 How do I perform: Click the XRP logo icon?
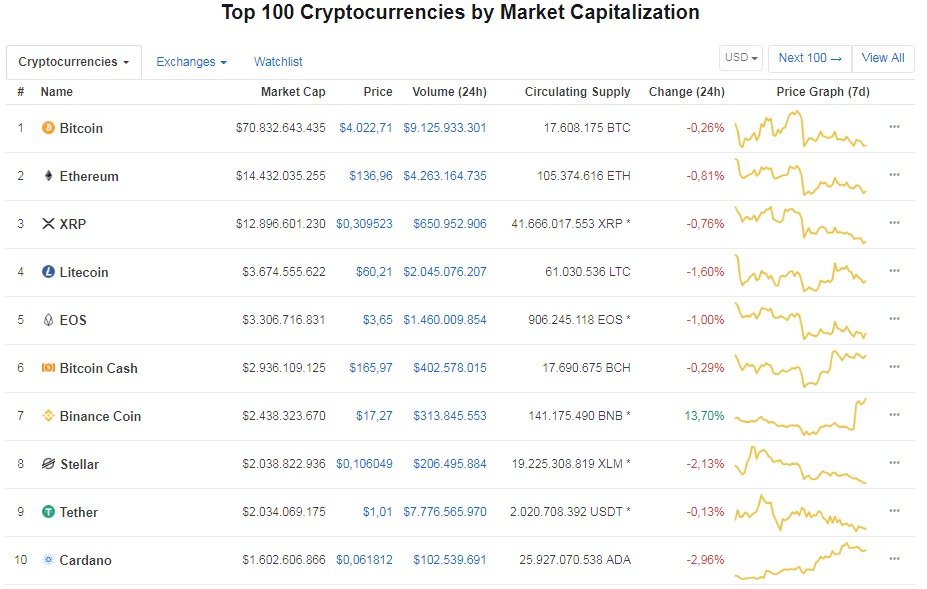coord(48,224)
